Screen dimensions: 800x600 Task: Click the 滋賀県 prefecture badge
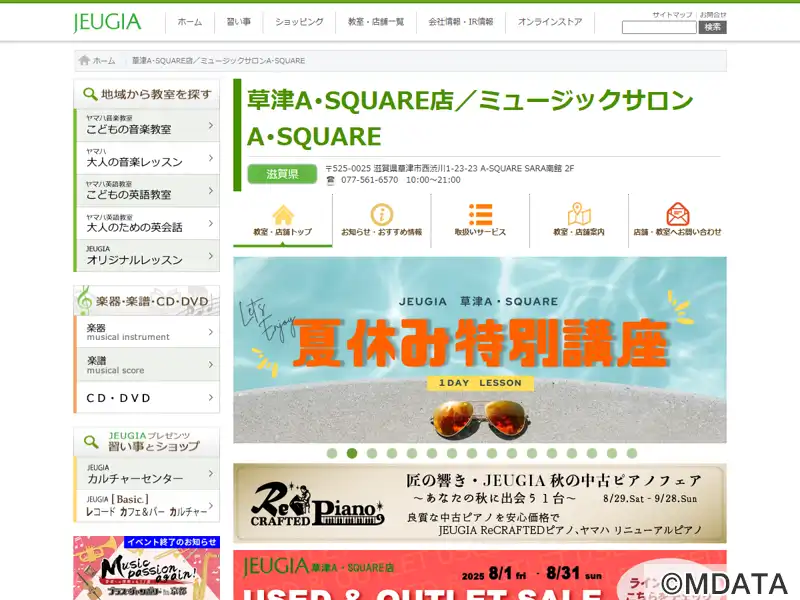point(282,174)
